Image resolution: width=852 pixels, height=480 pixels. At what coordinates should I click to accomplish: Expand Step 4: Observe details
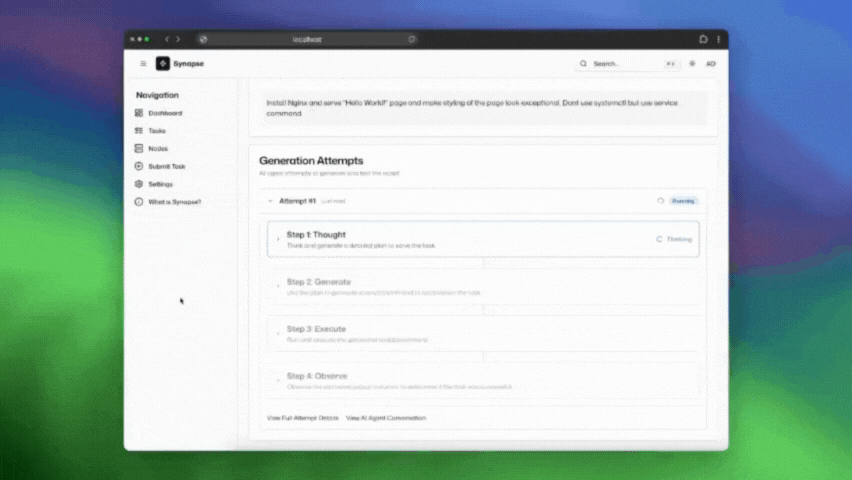click(x=278, y=380)
